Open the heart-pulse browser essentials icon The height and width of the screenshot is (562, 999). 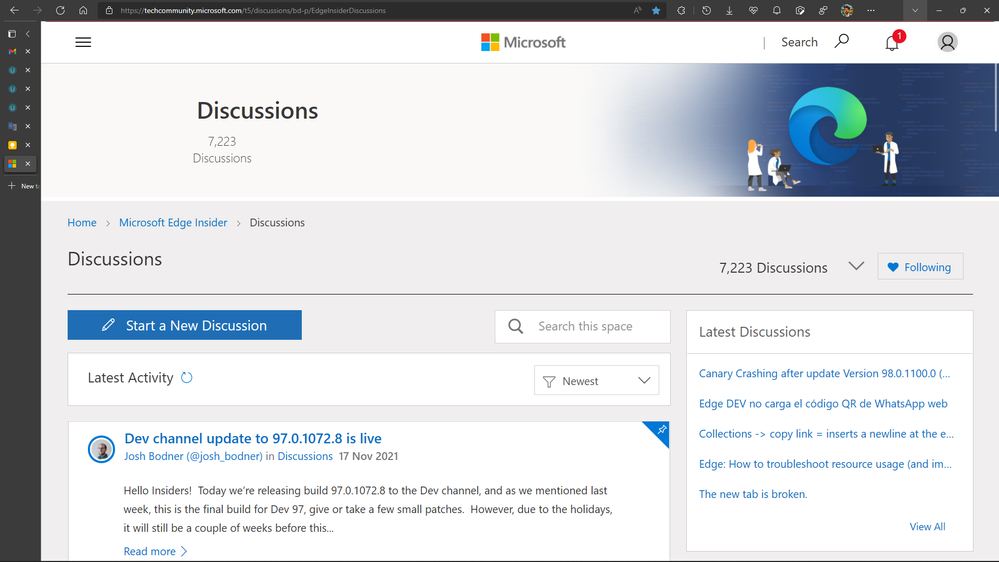(753, 10)
